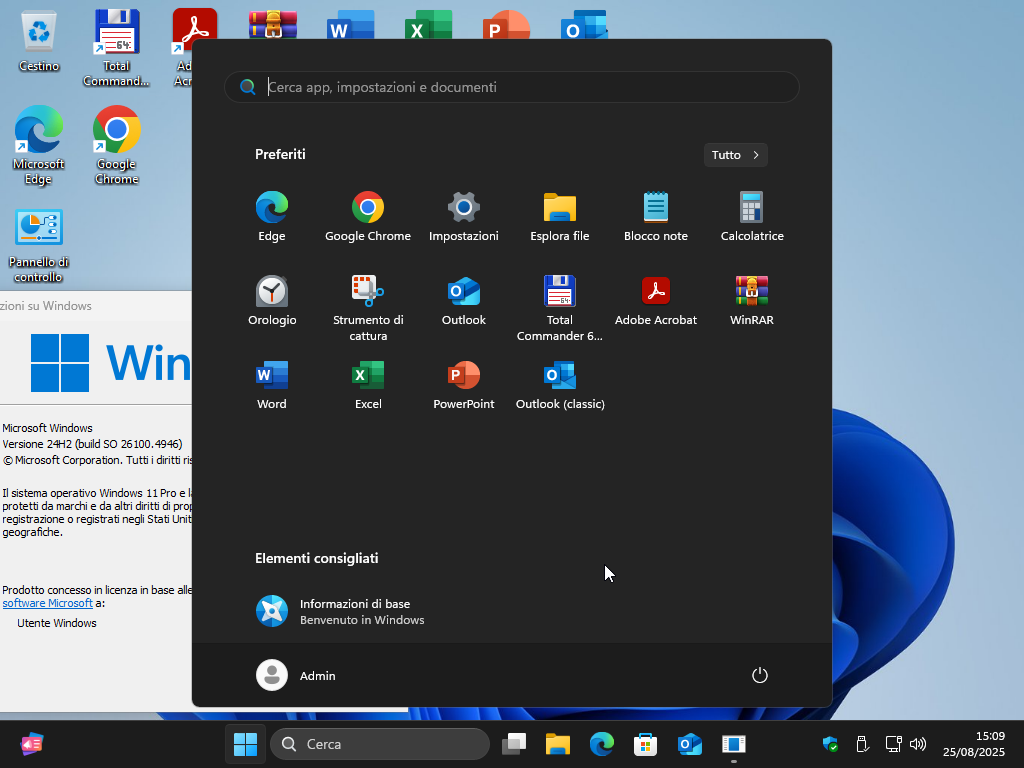Launch Calcolatrice from pinned apps
The image size is (1024, 768).
tap(752, 217)
